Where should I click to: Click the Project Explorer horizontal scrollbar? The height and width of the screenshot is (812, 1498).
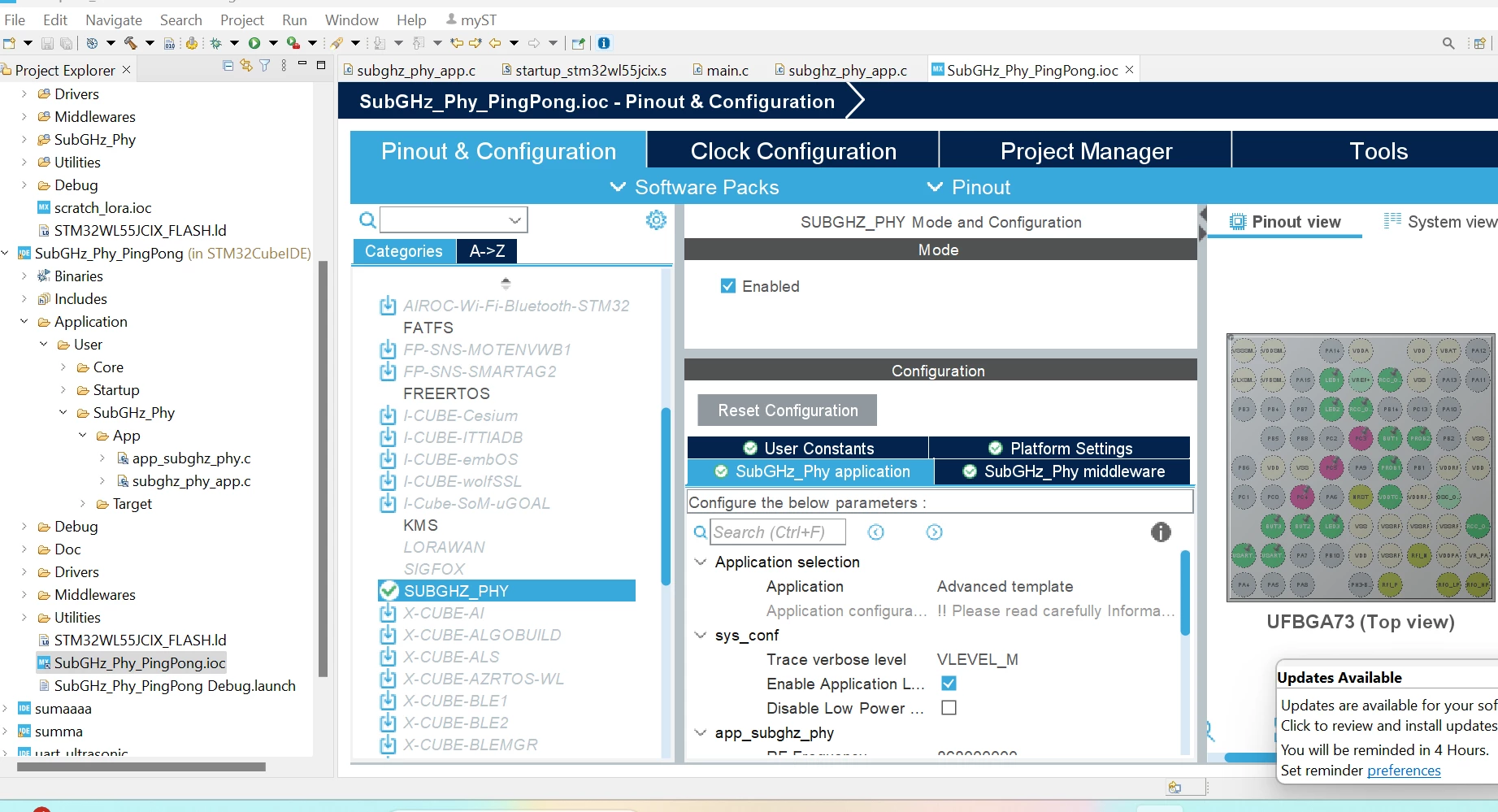pos(141,766)
